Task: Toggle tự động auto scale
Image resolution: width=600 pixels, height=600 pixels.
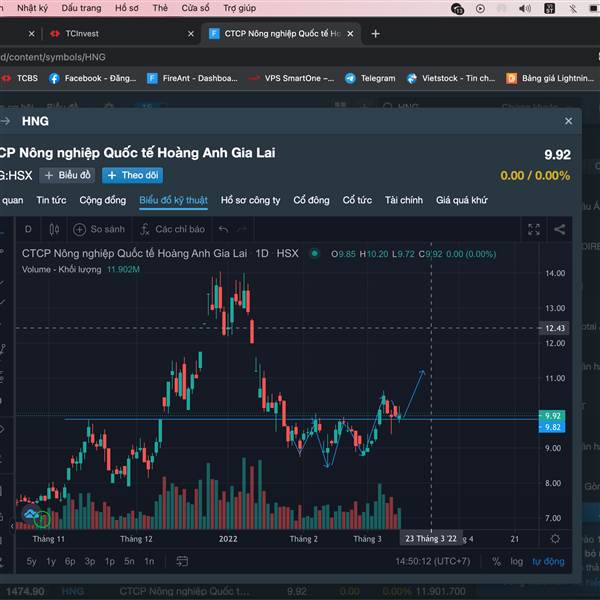Action: (x=548, y=561)
